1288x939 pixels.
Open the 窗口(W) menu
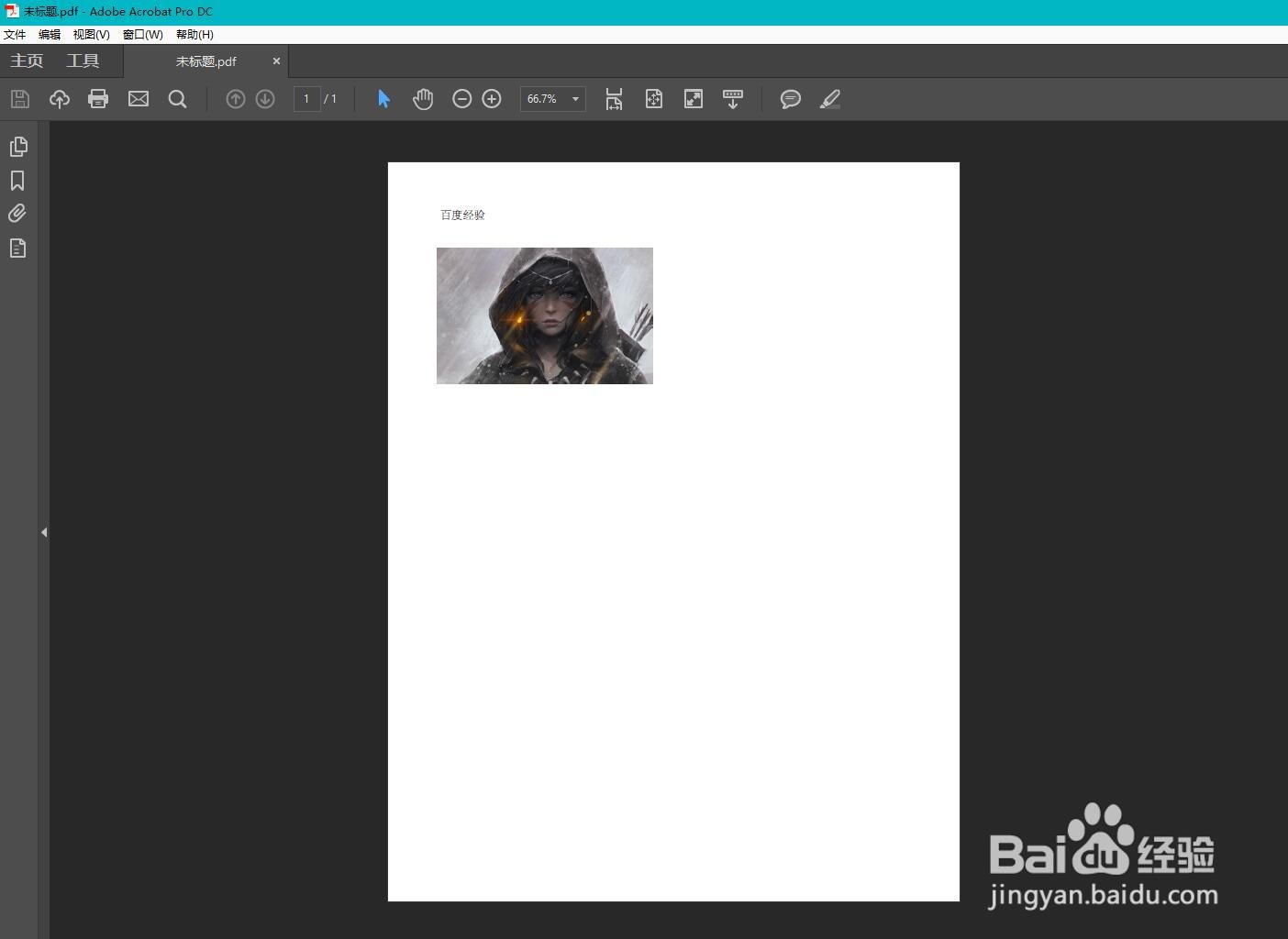point(143,35)
